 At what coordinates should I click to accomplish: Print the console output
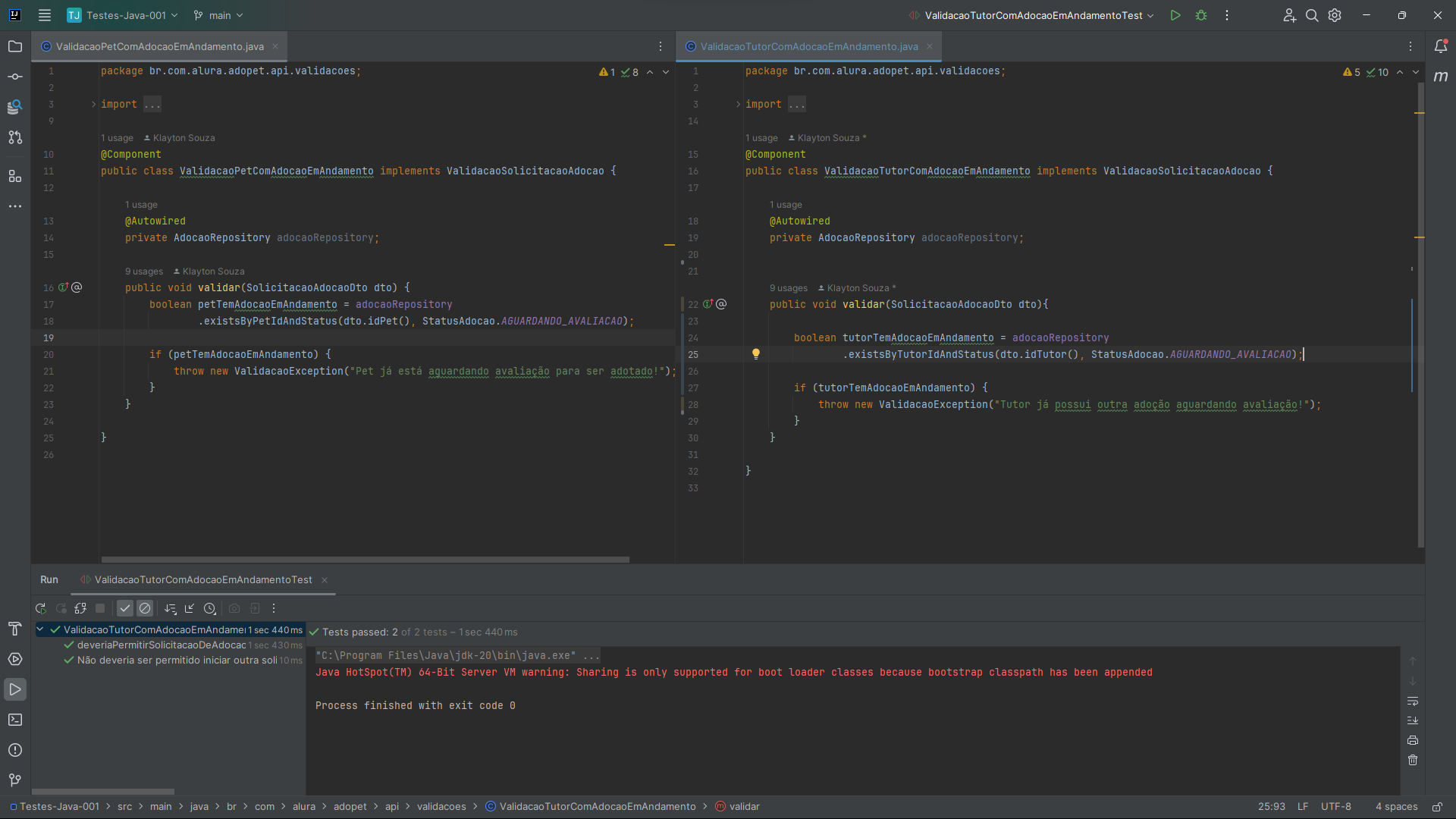click(1413, 740)
